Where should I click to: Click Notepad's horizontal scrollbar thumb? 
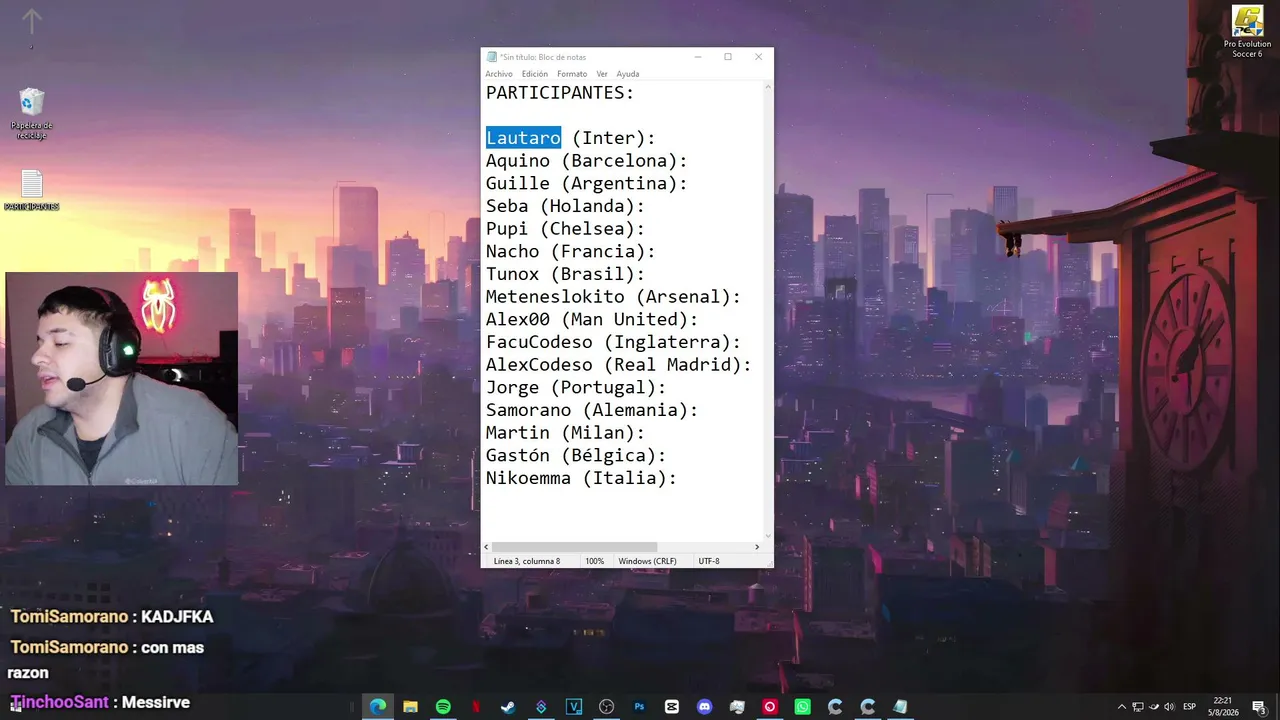pyautogui.click(x=575, y=547)
